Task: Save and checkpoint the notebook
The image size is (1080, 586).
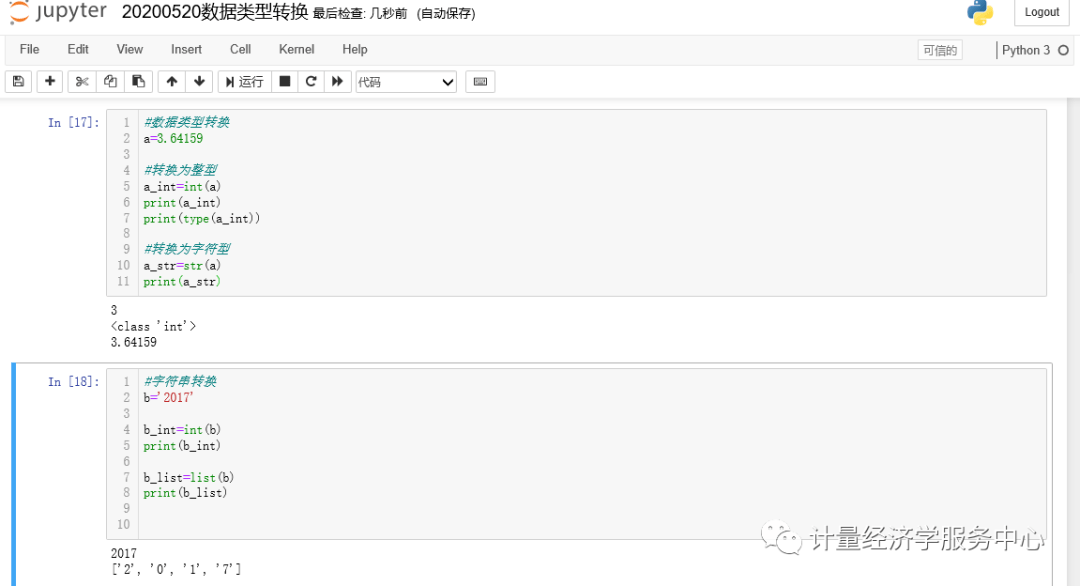Action: 19,81
